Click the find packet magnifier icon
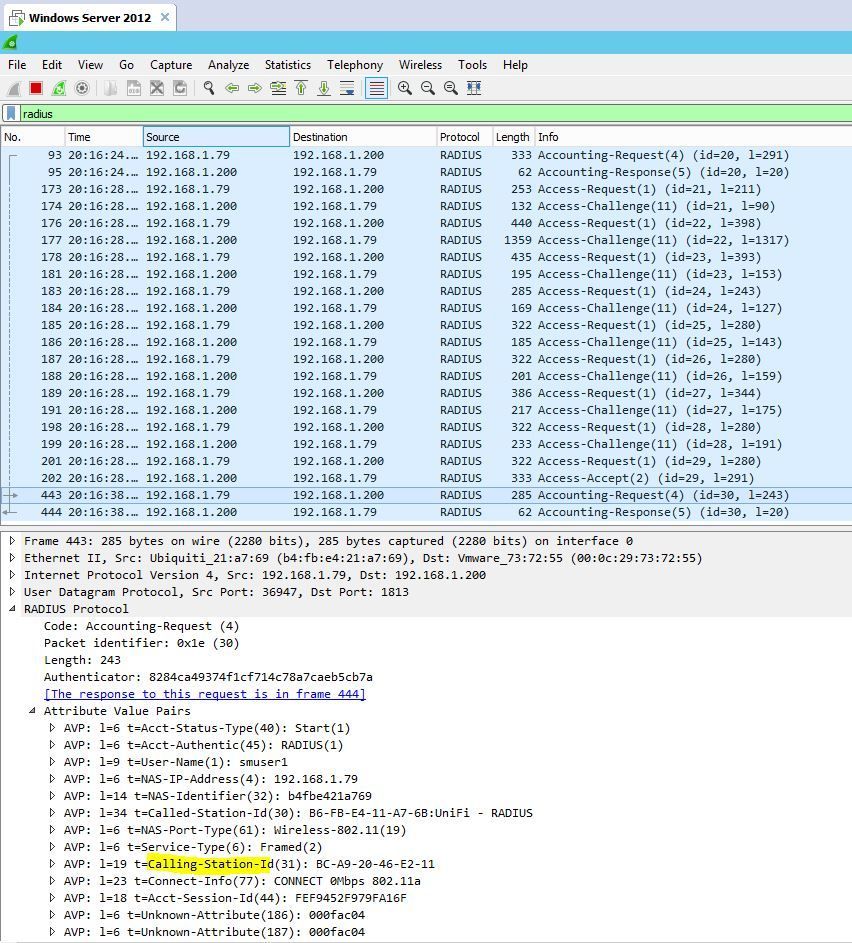The image size is (852, 943). point(209,88)
